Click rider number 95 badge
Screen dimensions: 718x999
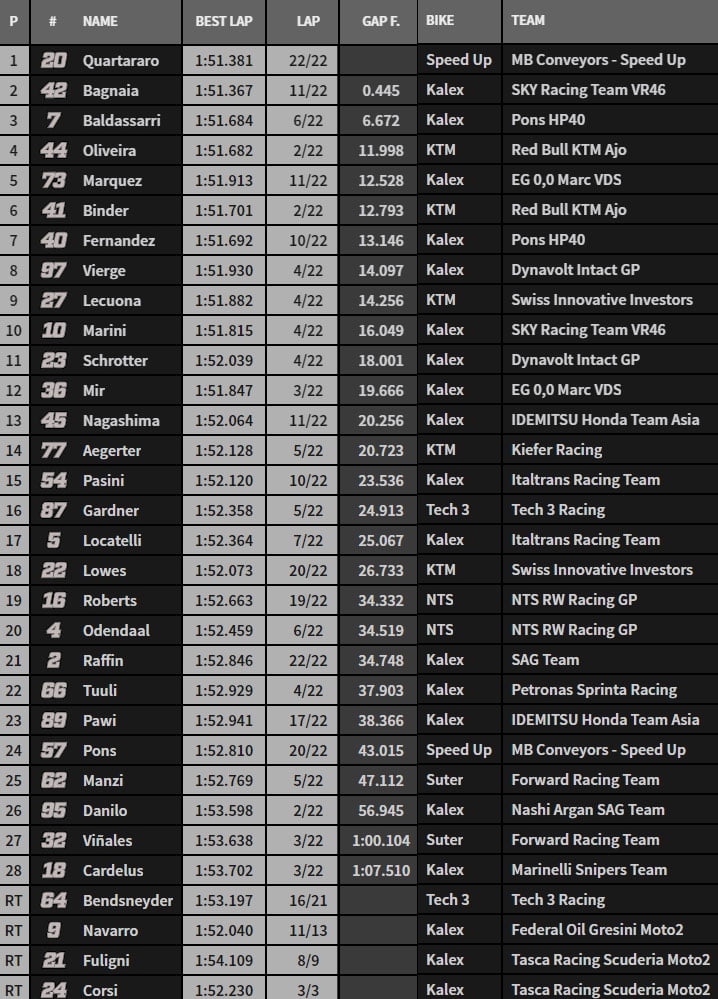coord(53,810)
